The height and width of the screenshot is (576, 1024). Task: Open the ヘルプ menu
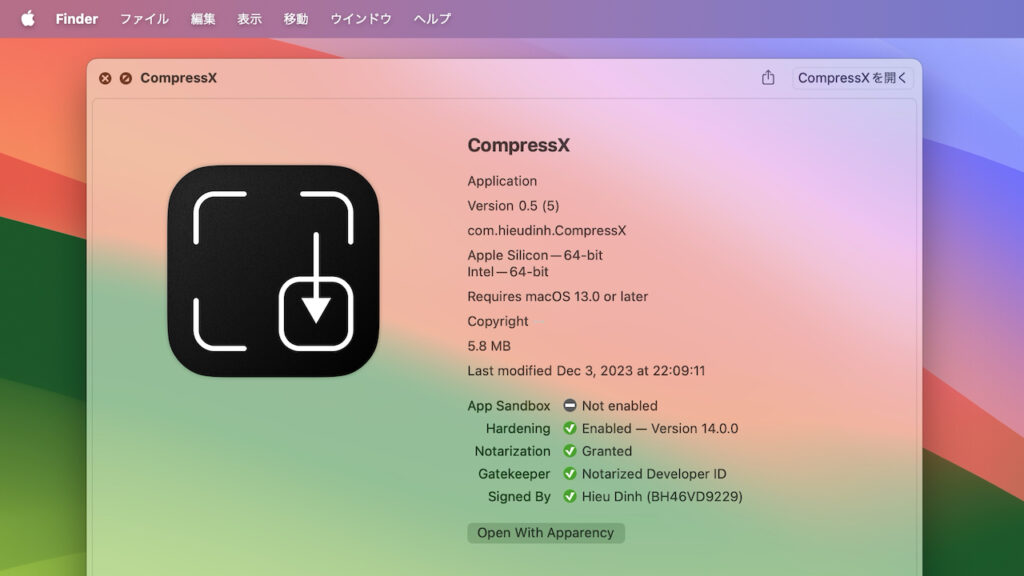432,19
